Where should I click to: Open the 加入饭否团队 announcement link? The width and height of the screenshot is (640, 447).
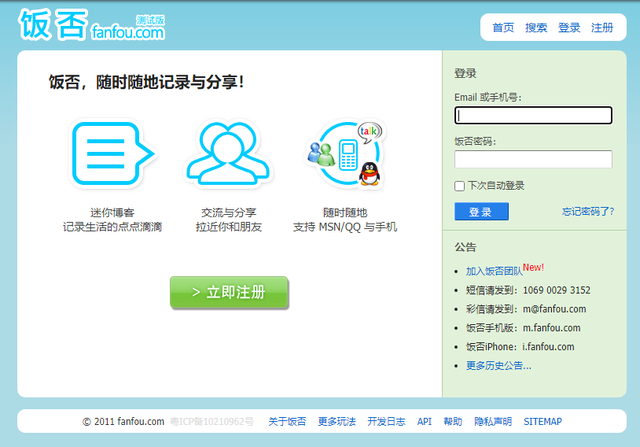[x=494, y=271]
